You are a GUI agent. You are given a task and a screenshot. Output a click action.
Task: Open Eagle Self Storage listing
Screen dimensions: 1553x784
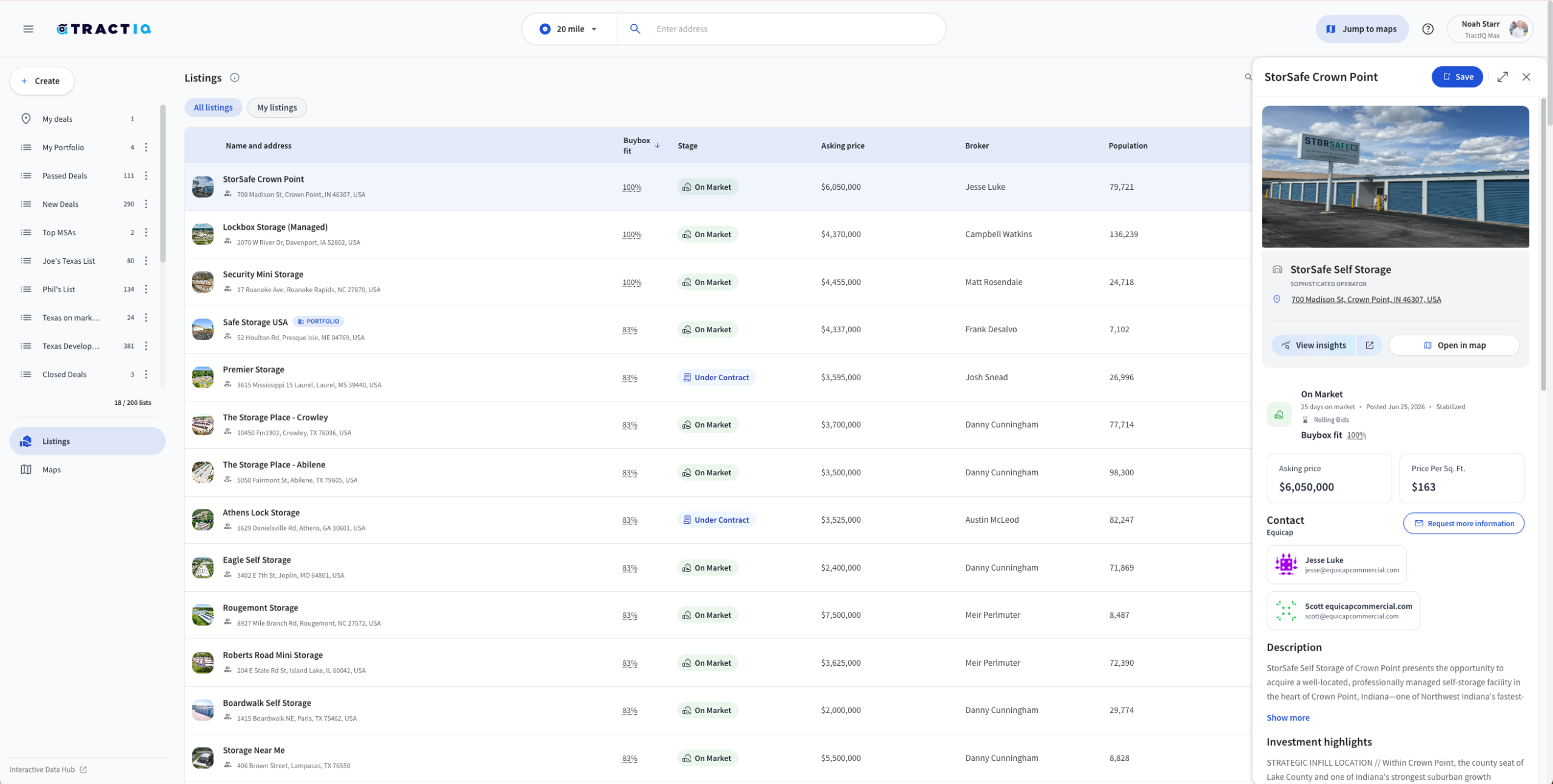(x=257, y=560)
